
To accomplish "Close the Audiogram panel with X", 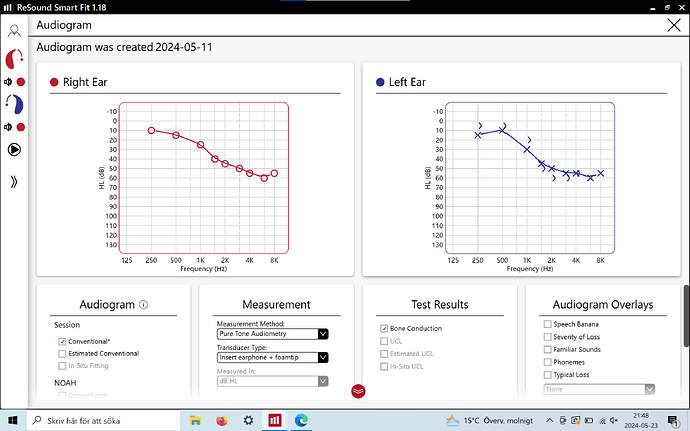I will tap(674, 25).
